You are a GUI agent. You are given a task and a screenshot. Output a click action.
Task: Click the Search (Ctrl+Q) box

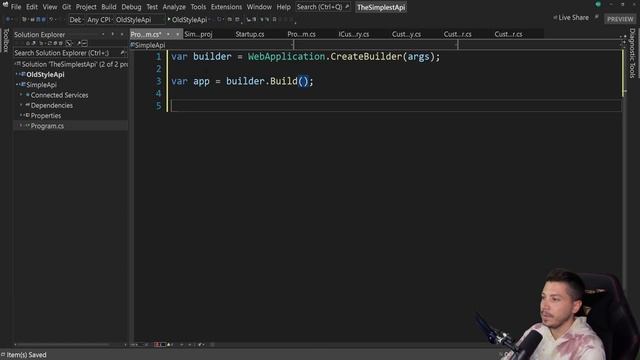click(322, 7)
